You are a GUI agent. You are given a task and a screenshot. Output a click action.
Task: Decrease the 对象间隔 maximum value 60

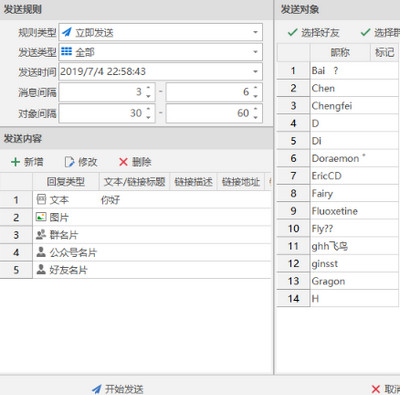[255, 117]
